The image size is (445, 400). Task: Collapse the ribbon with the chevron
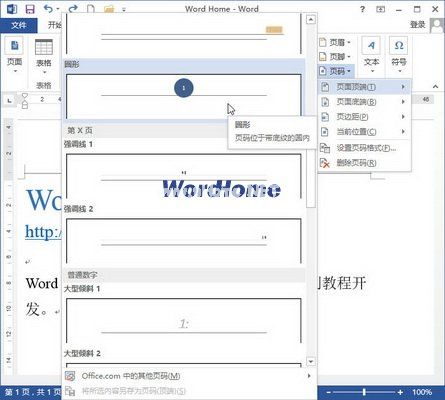pyautogui.click(x=435, y=86)
